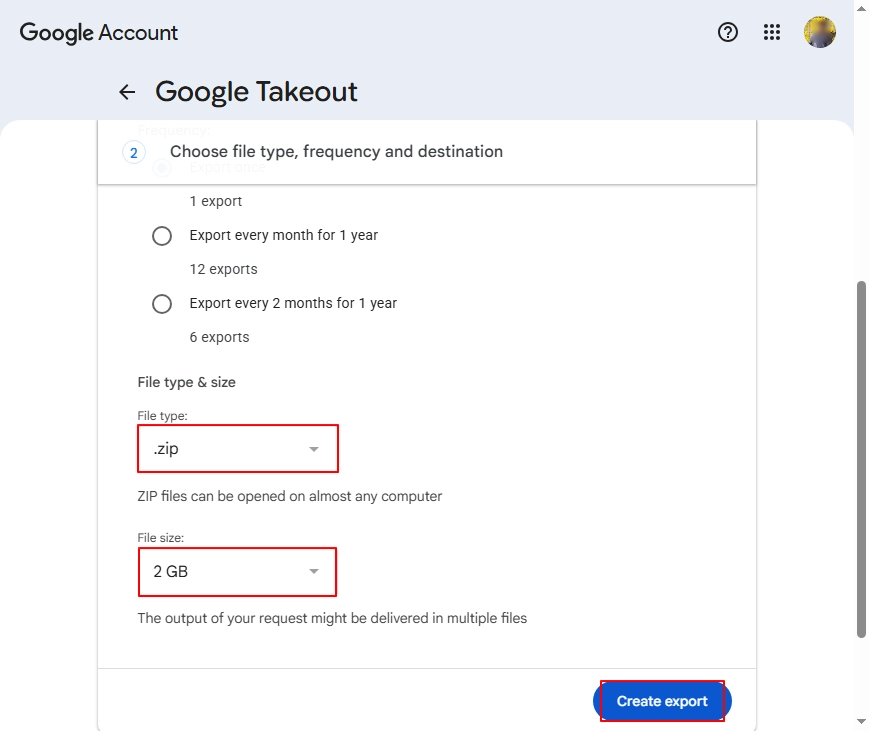
Task: Click the vertical scrollbar thumb
Action: coord(861,459)
